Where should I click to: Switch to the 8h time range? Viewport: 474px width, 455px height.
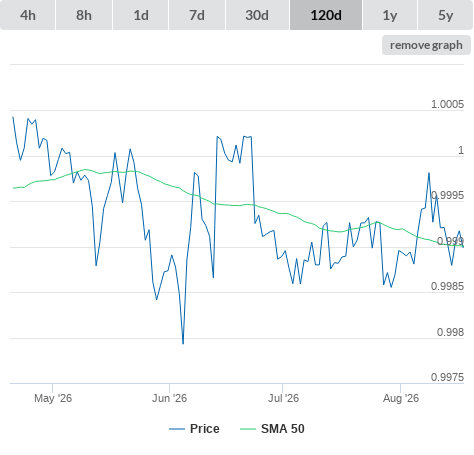[x=84, y=15]
